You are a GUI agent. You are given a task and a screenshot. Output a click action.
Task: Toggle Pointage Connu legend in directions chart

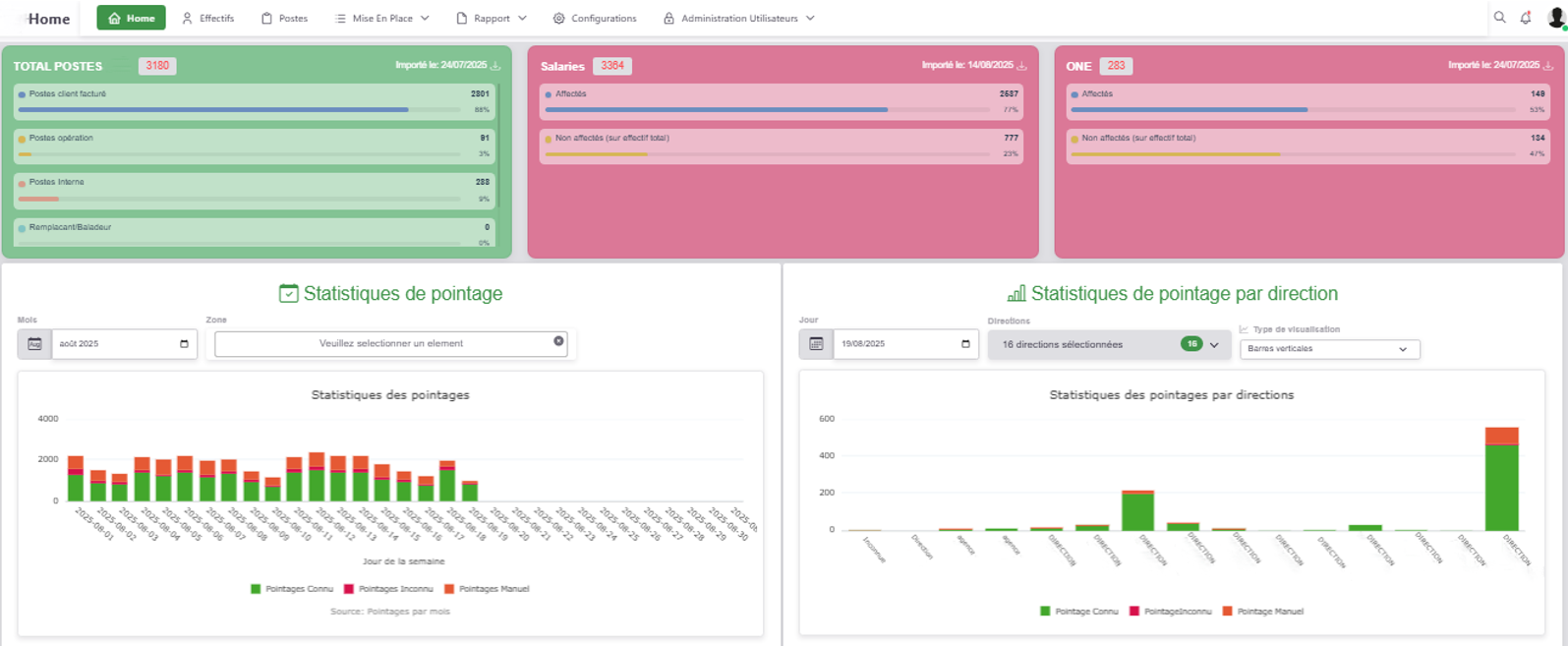pyautogui.click(x=1078, y=612)
